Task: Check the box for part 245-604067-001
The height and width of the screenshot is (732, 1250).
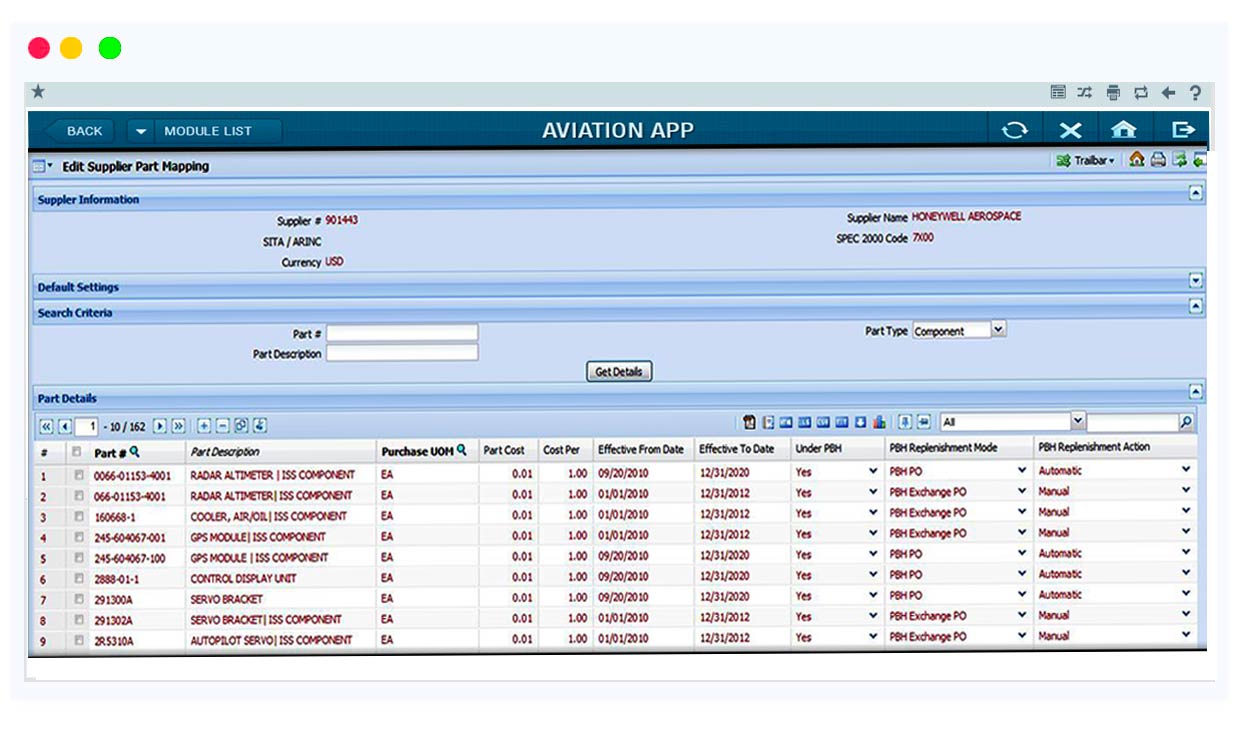Action: pos(79,537)
